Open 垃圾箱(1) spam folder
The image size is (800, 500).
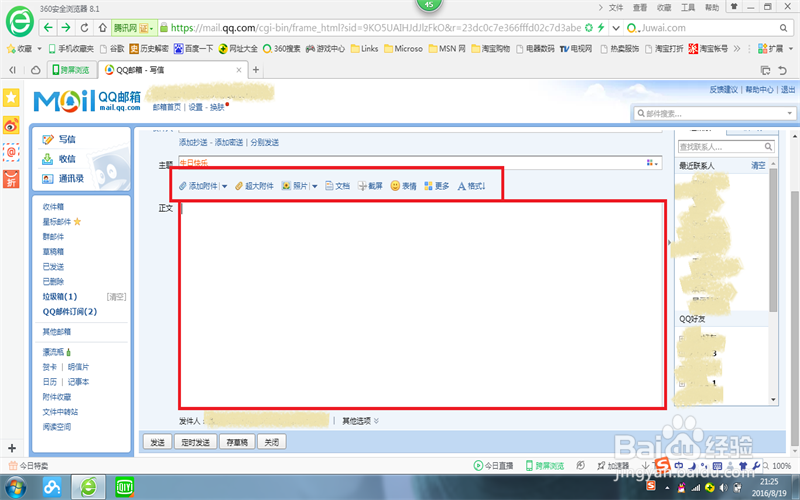[60, 296]
